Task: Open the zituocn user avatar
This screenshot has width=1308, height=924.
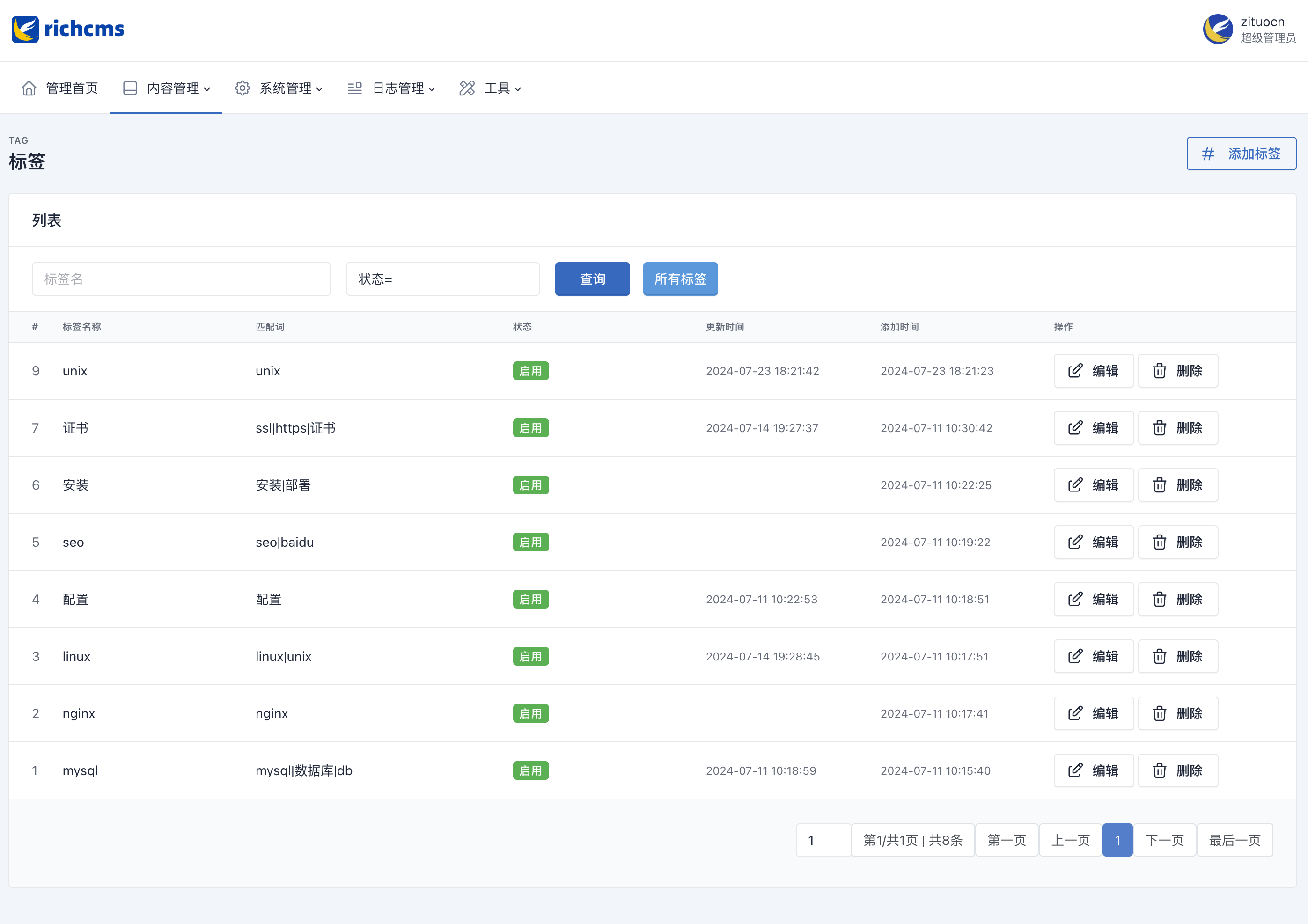Action: pos(1218,29)
